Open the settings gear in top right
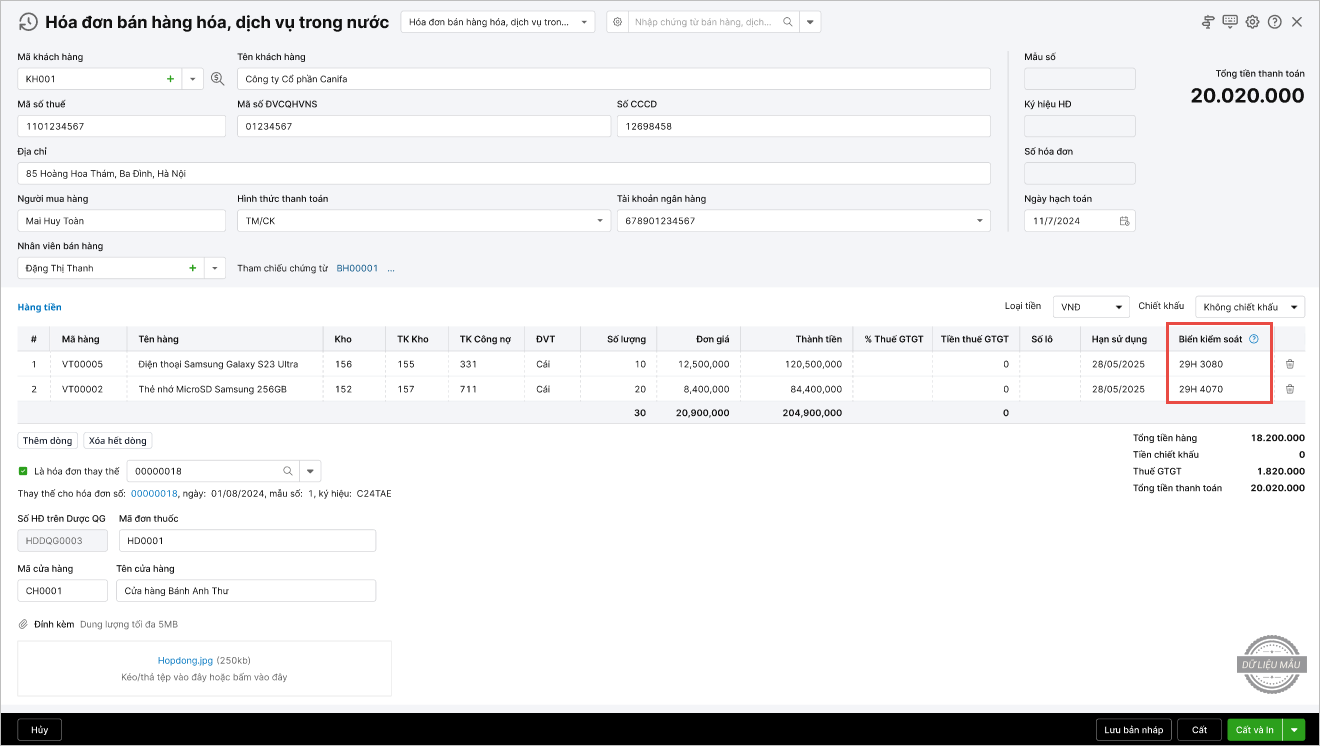The height and width of the screenshot is (746, 1320). pos(1252,22)
